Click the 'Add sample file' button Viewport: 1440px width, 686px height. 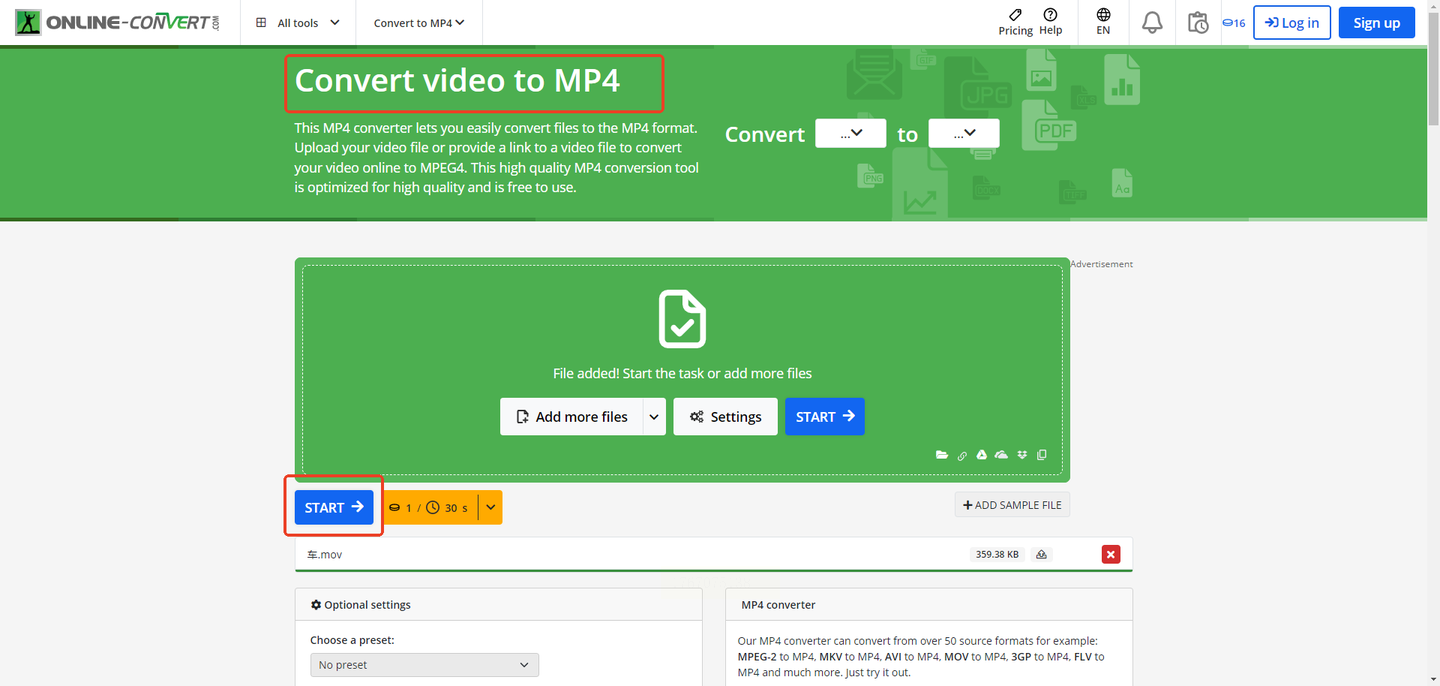1012,505
